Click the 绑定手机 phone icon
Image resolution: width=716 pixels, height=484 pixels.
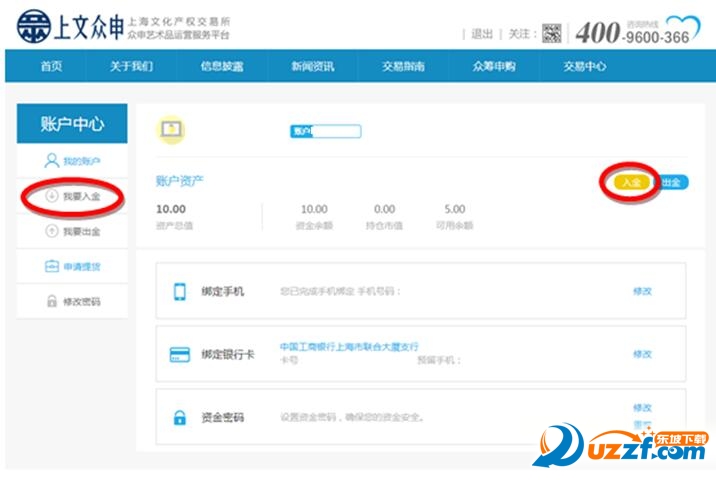[x=180, y=291]
